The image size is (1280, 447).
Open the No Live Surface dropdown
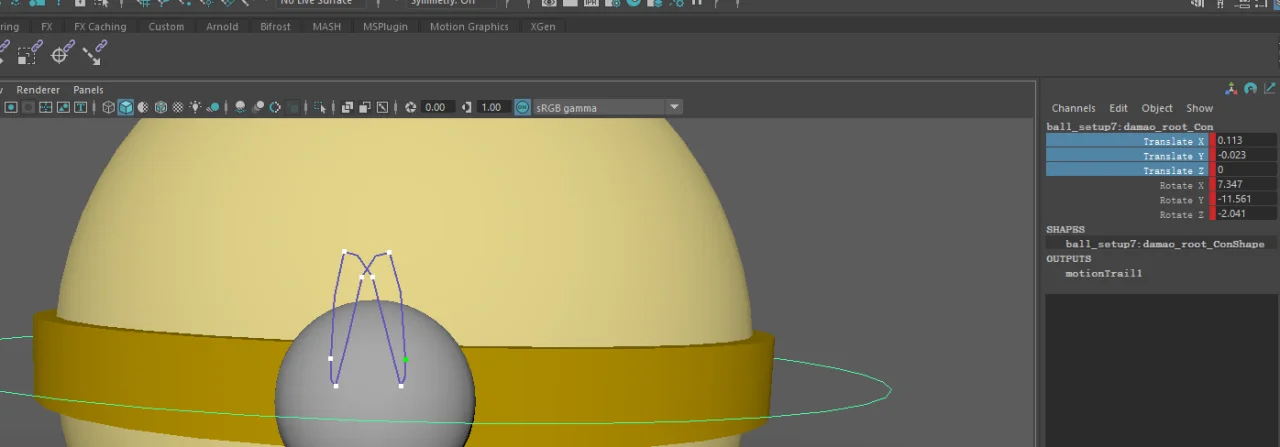click(316, 3)
